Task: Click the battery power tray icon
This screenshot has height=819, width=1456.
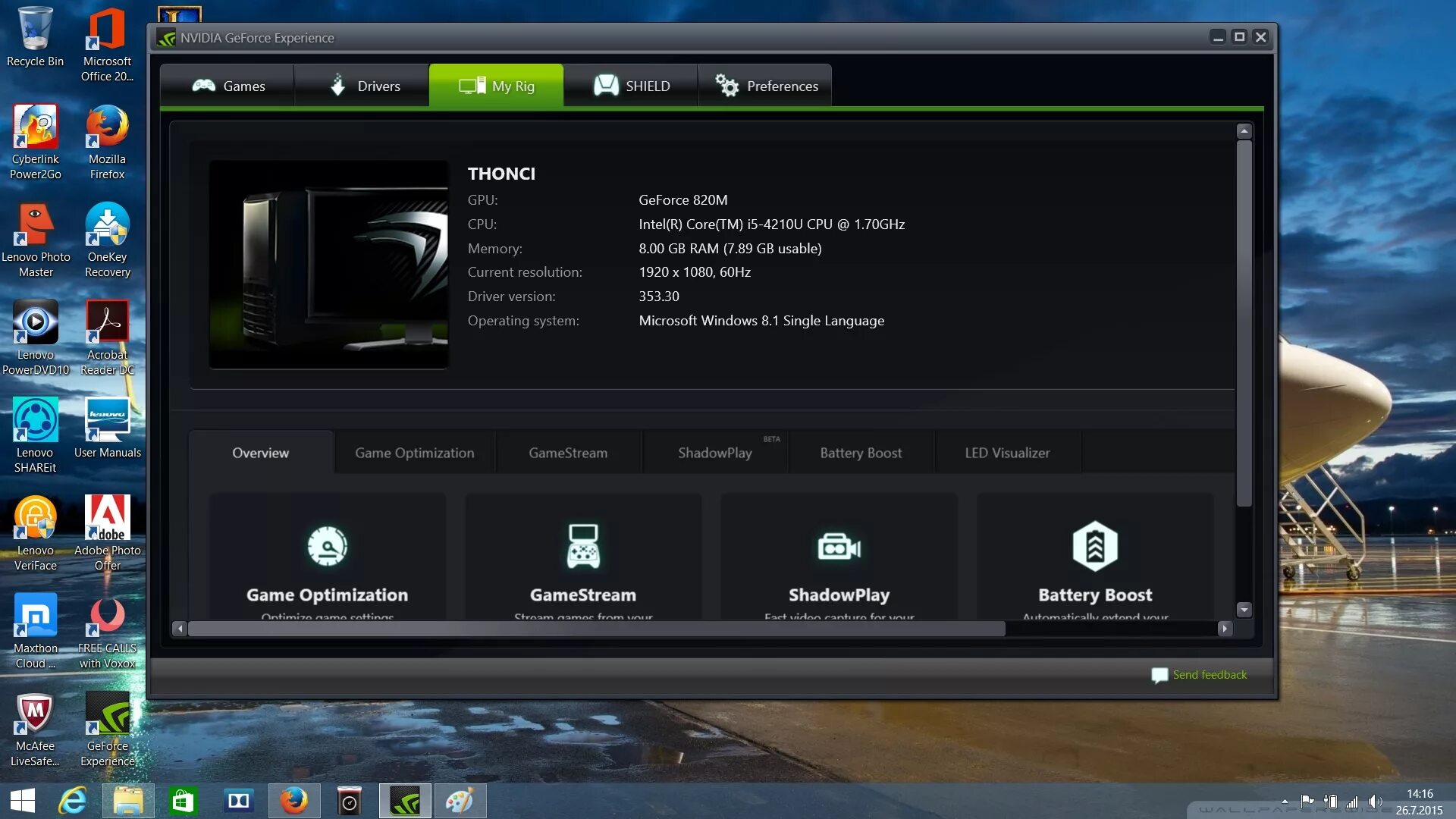Action: 1330,801
